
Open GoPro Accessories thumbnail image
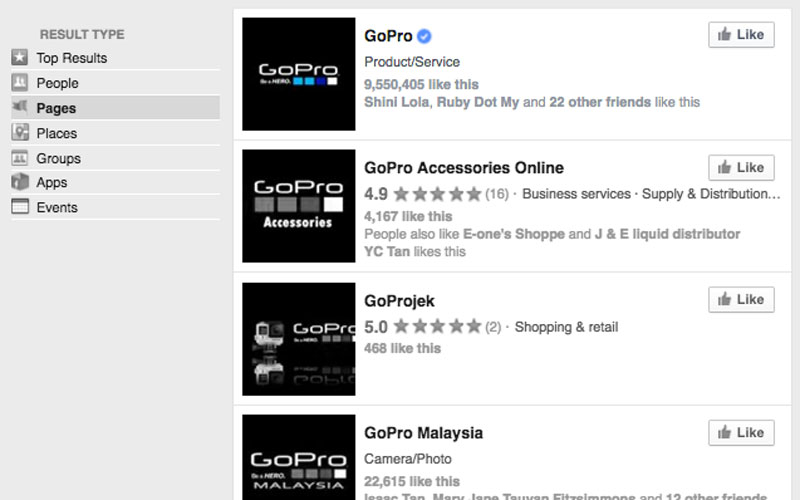pos(298,206)
